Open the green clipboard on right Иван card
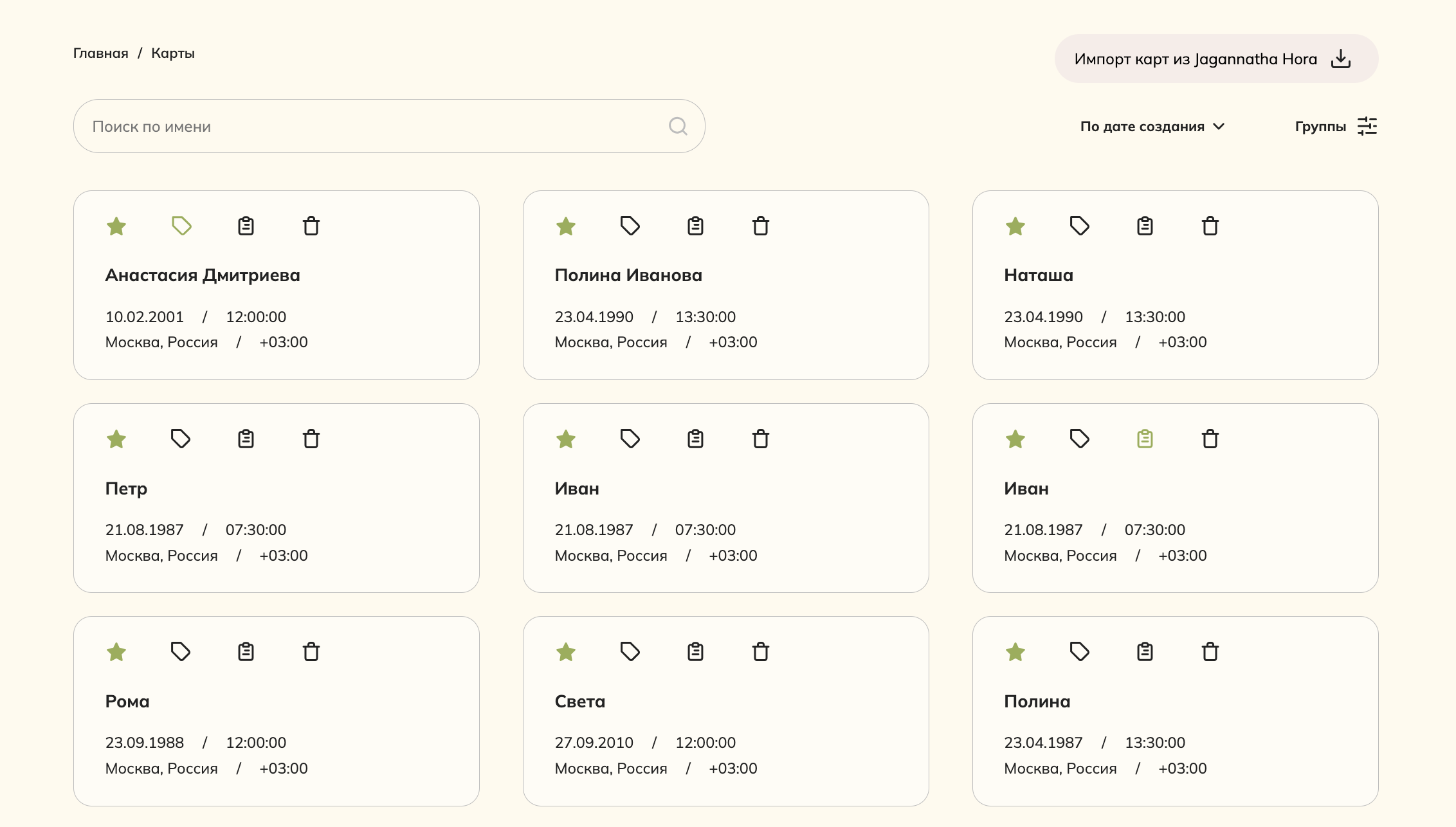This screenshot has height=827, width=1456. (1145, 439)
